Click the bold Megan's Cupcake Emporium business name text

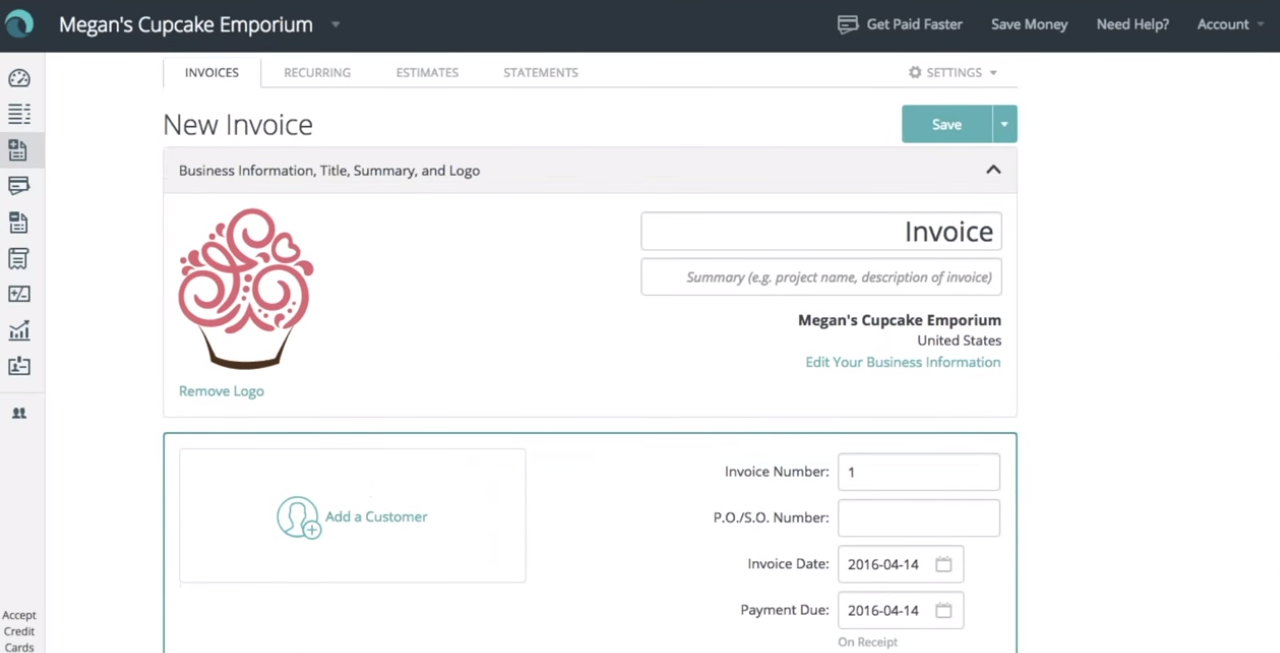tap(899, 320)
